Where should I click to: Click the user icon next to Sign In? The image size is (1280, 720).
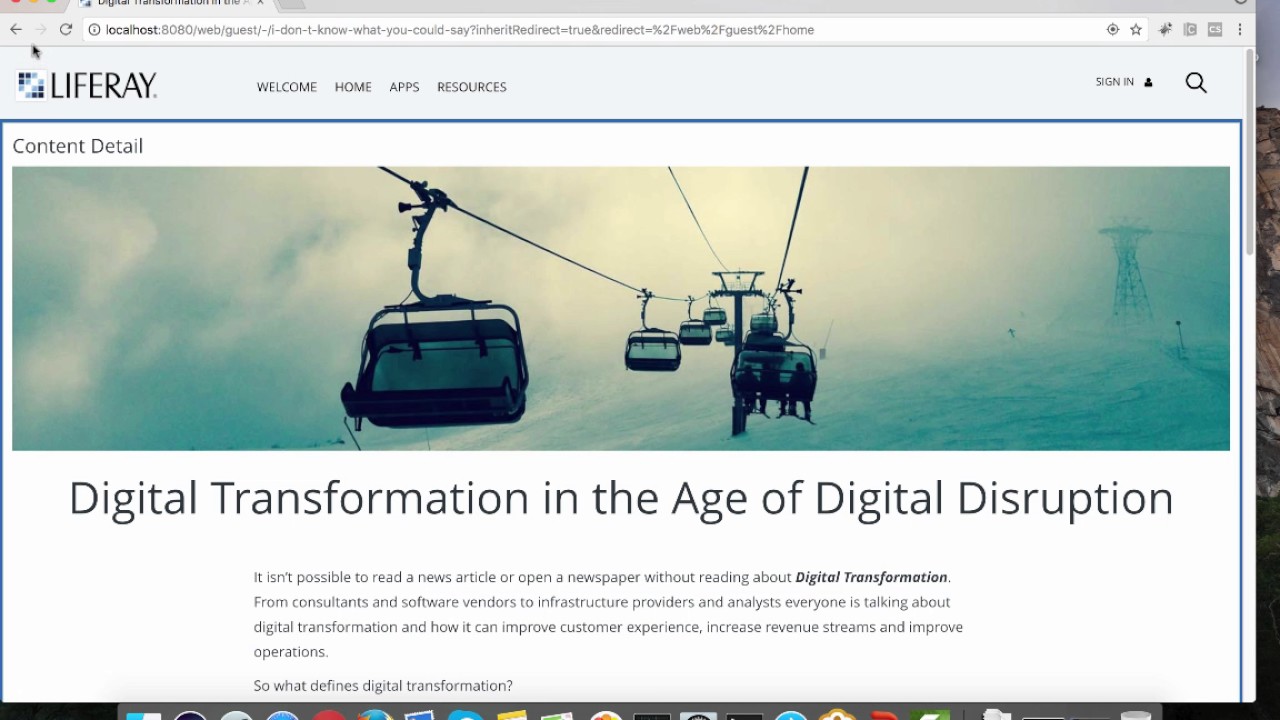pyautogui.click(x=1148, y=83)
